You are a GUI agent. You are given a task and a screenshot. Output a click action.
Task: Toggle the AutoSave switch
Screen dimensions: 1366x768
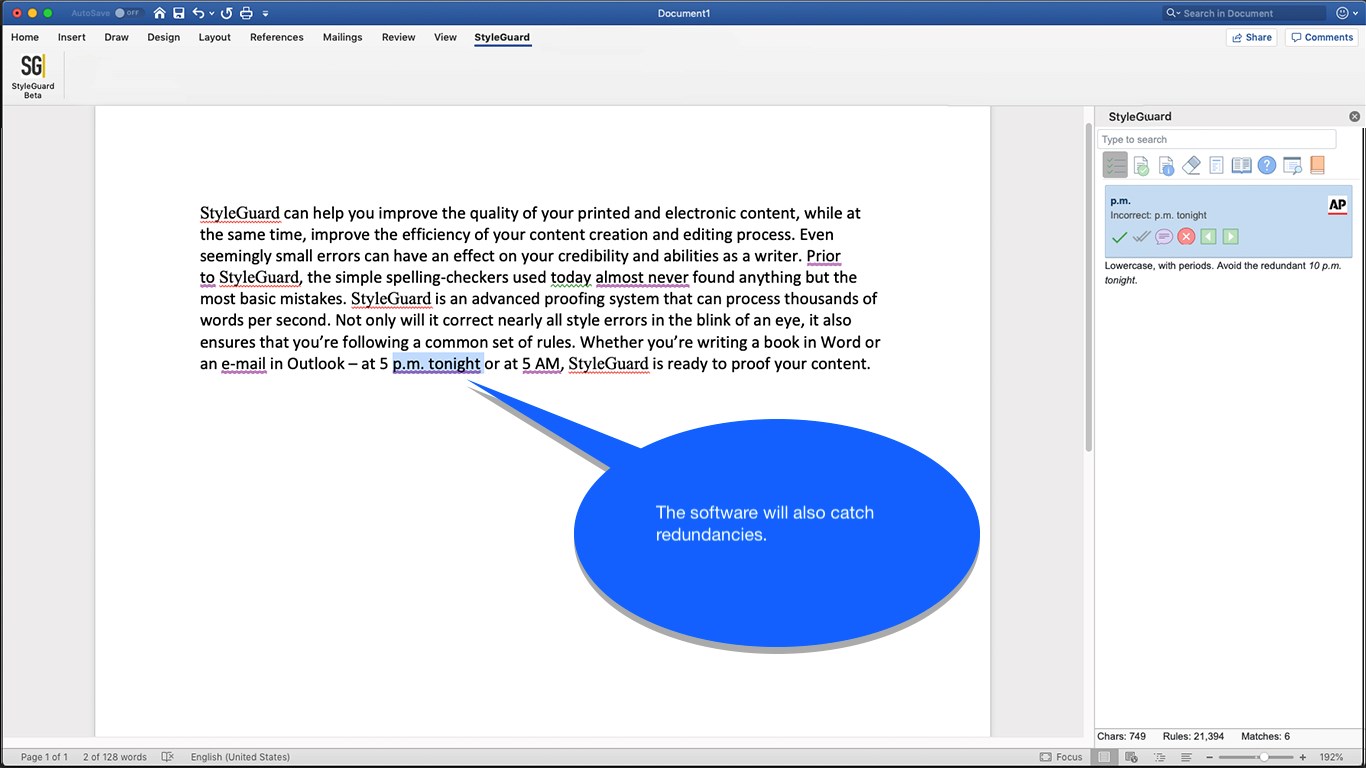click(x=127, y=13)
